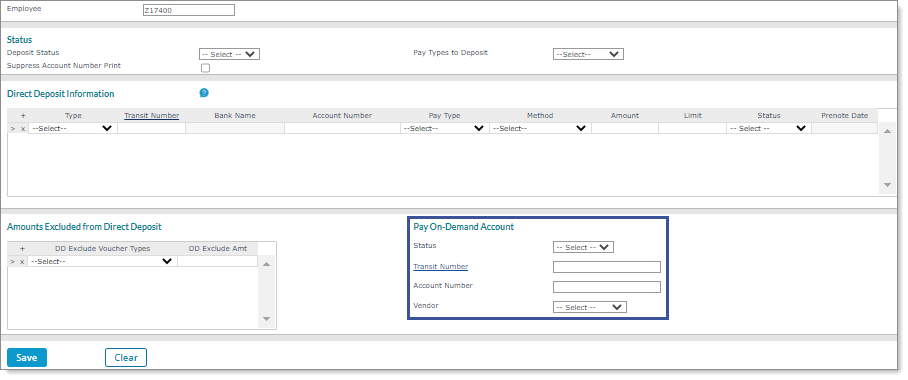This screenshot has width=908, height=380.
Task: Remove the DD Exclude row with x
Action: point(23,262)
